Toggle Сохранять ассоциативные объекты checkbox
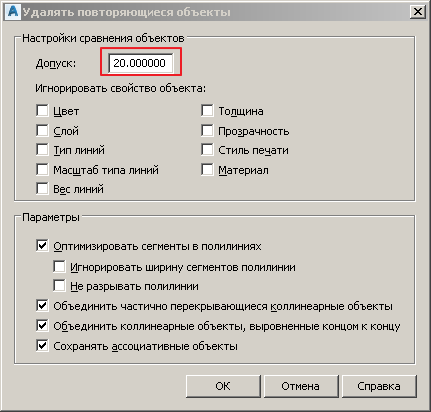Screen dimensions: 431x412 (x=42, y=346)
